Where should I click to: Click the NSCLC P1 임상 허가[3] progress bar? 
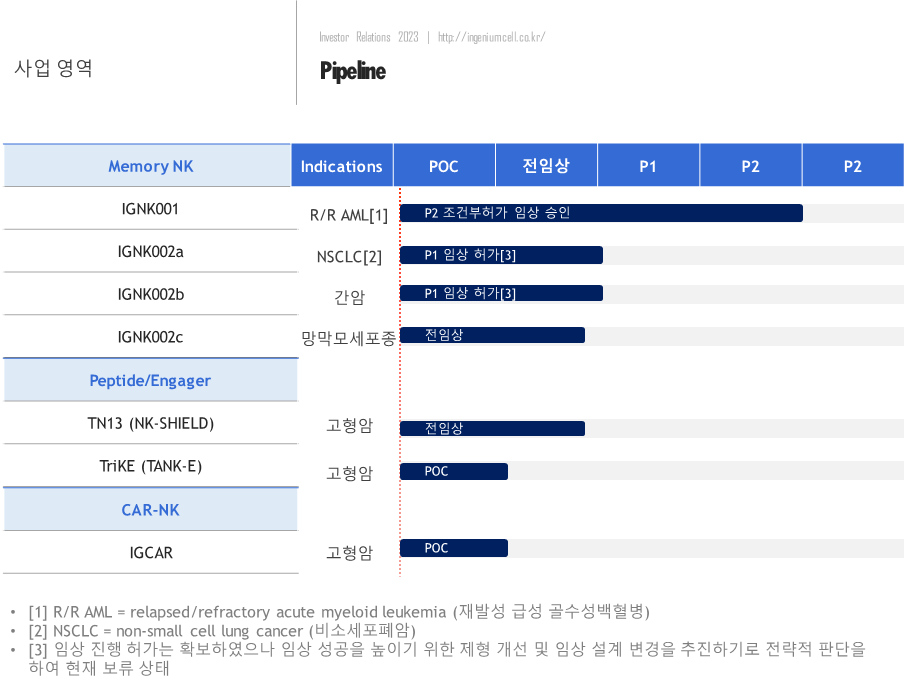pos(502,255)
